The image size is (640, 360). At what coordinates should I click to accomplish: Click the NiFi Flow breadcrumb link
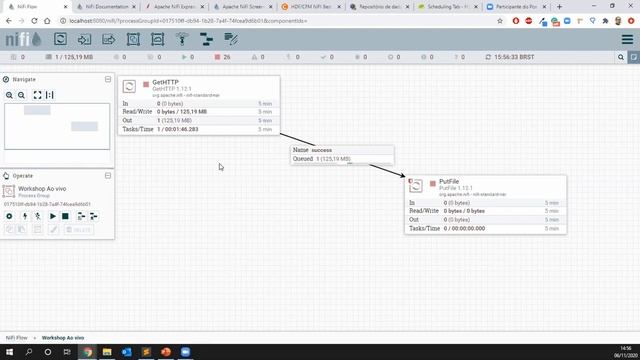click(x=16, y=338)
